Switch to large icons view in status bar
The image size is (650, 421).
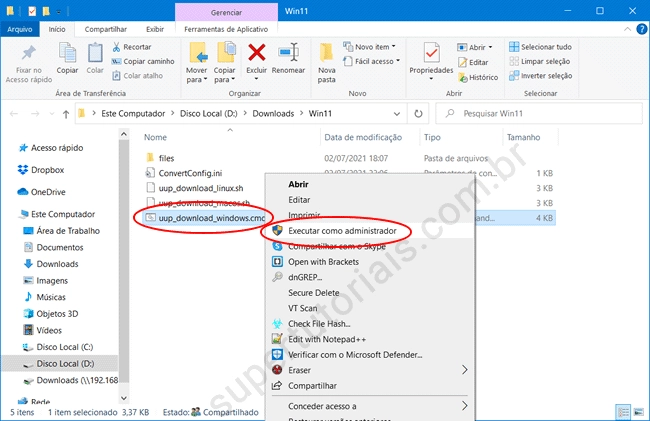pyautogui.click(x=639, y=412)
